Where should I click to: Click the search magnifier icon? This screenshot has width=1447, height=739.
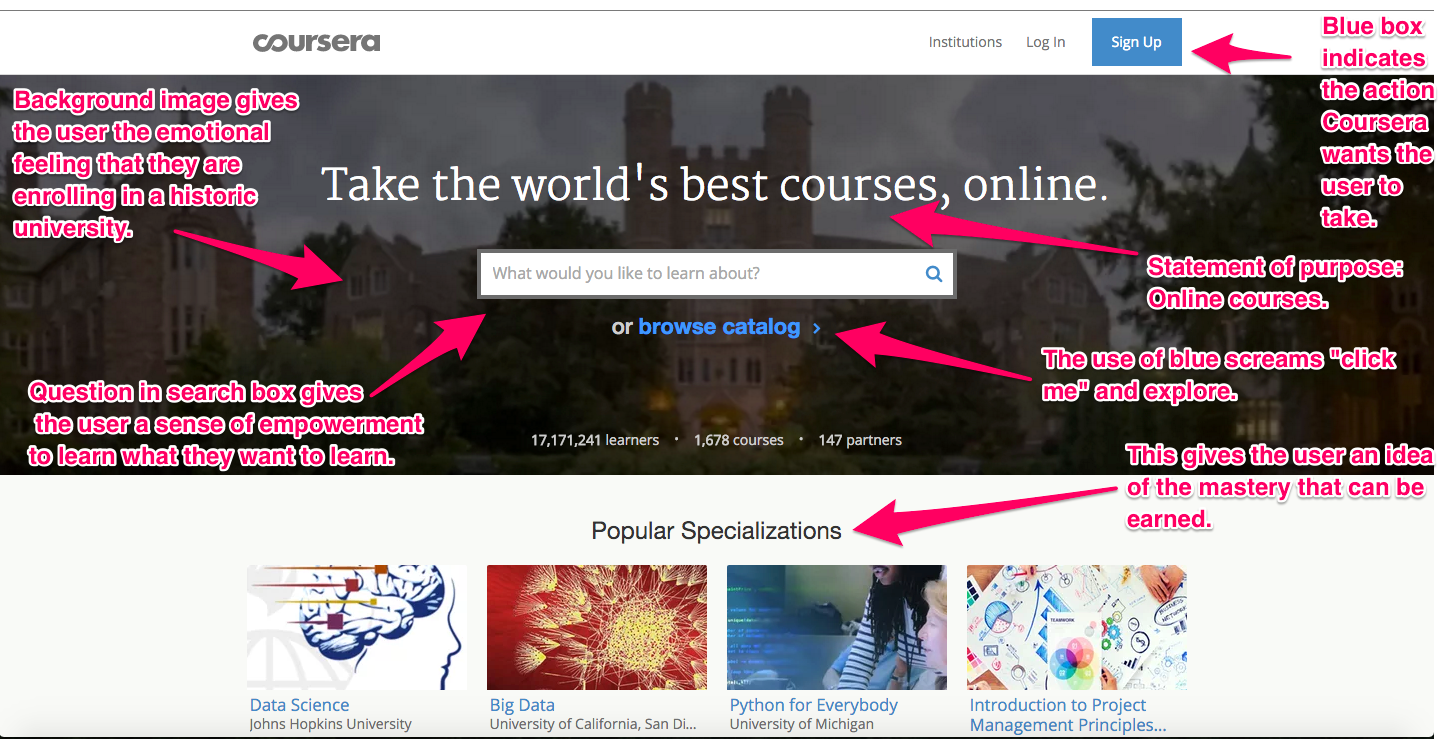click(x=934, y=274)
